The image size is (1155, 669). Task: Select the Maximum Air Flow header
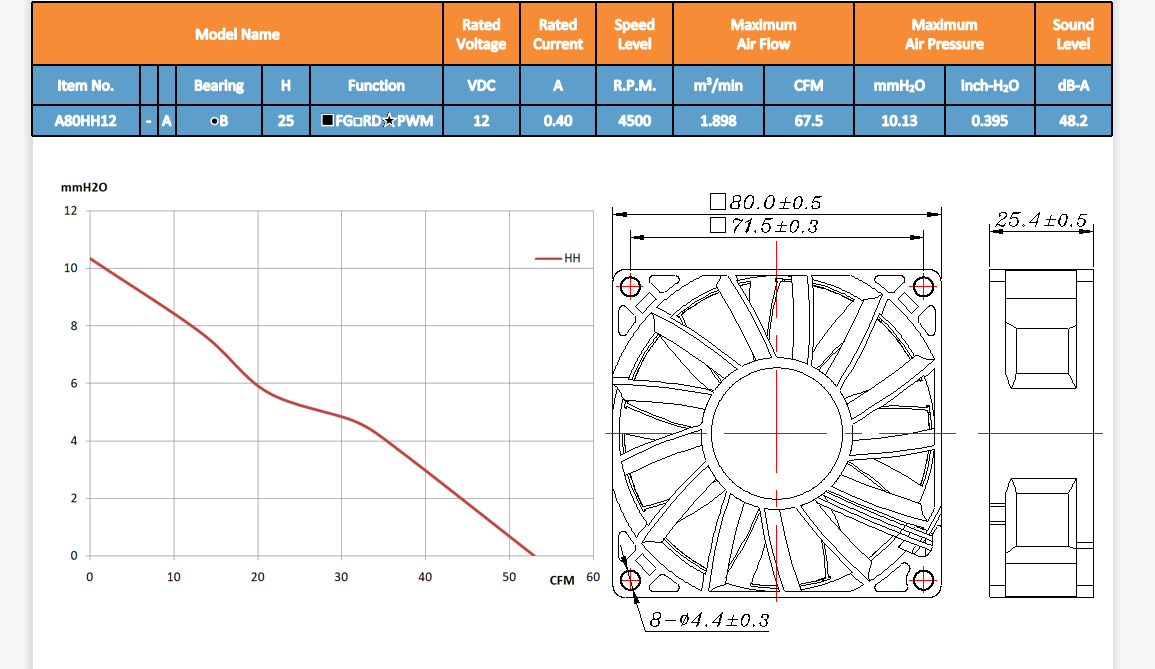tap(763, 34)
